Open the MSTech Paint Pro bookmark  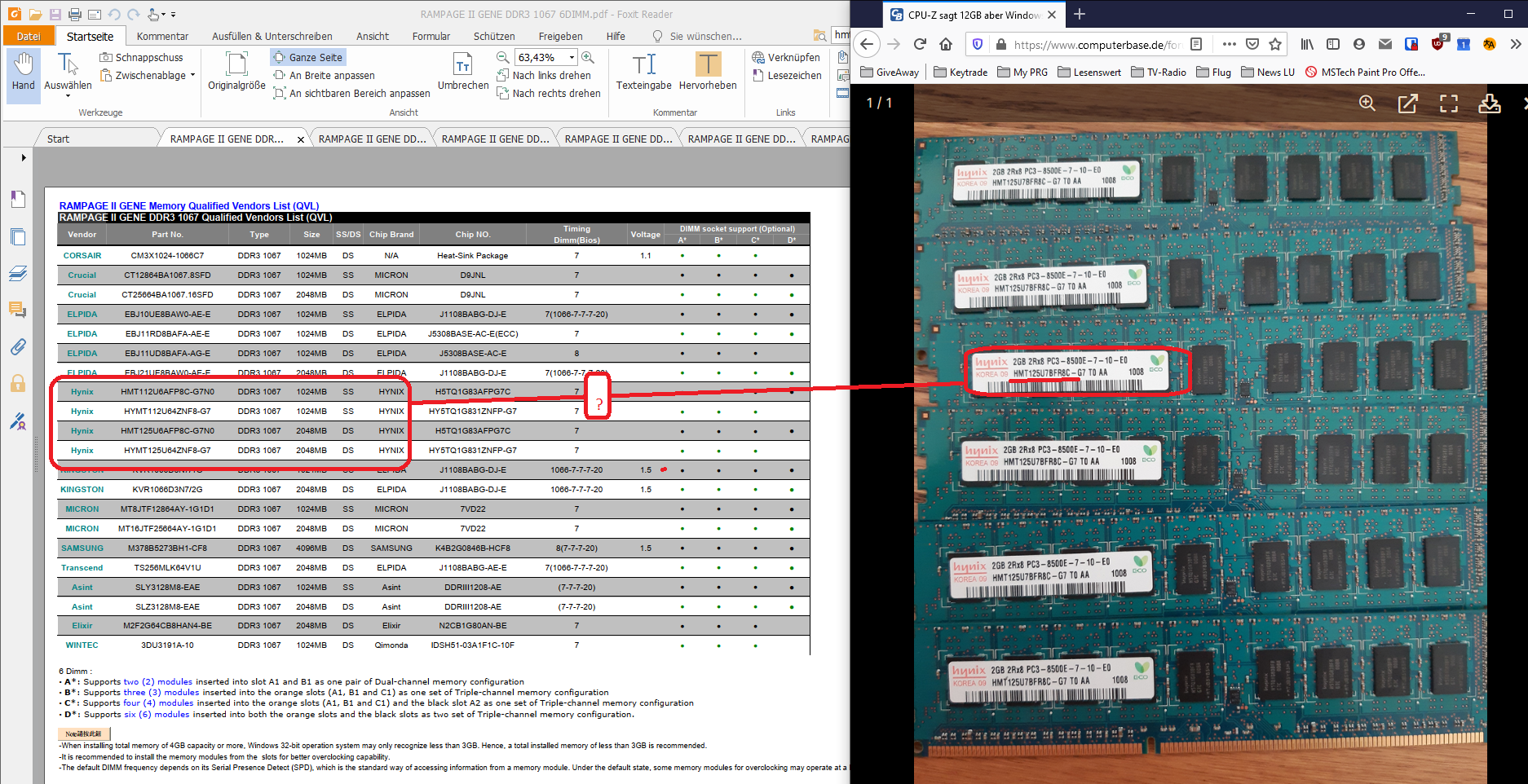pos(1366,72)
